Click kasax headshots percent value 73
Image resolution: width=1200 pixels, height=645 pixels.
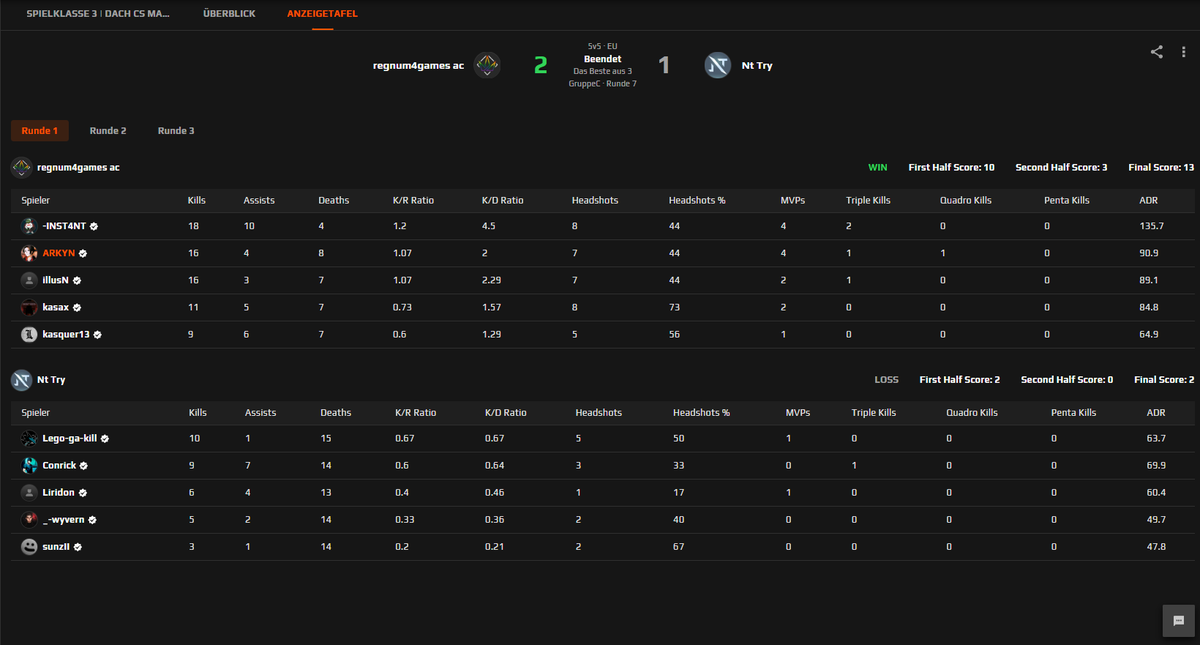point(674,308)
